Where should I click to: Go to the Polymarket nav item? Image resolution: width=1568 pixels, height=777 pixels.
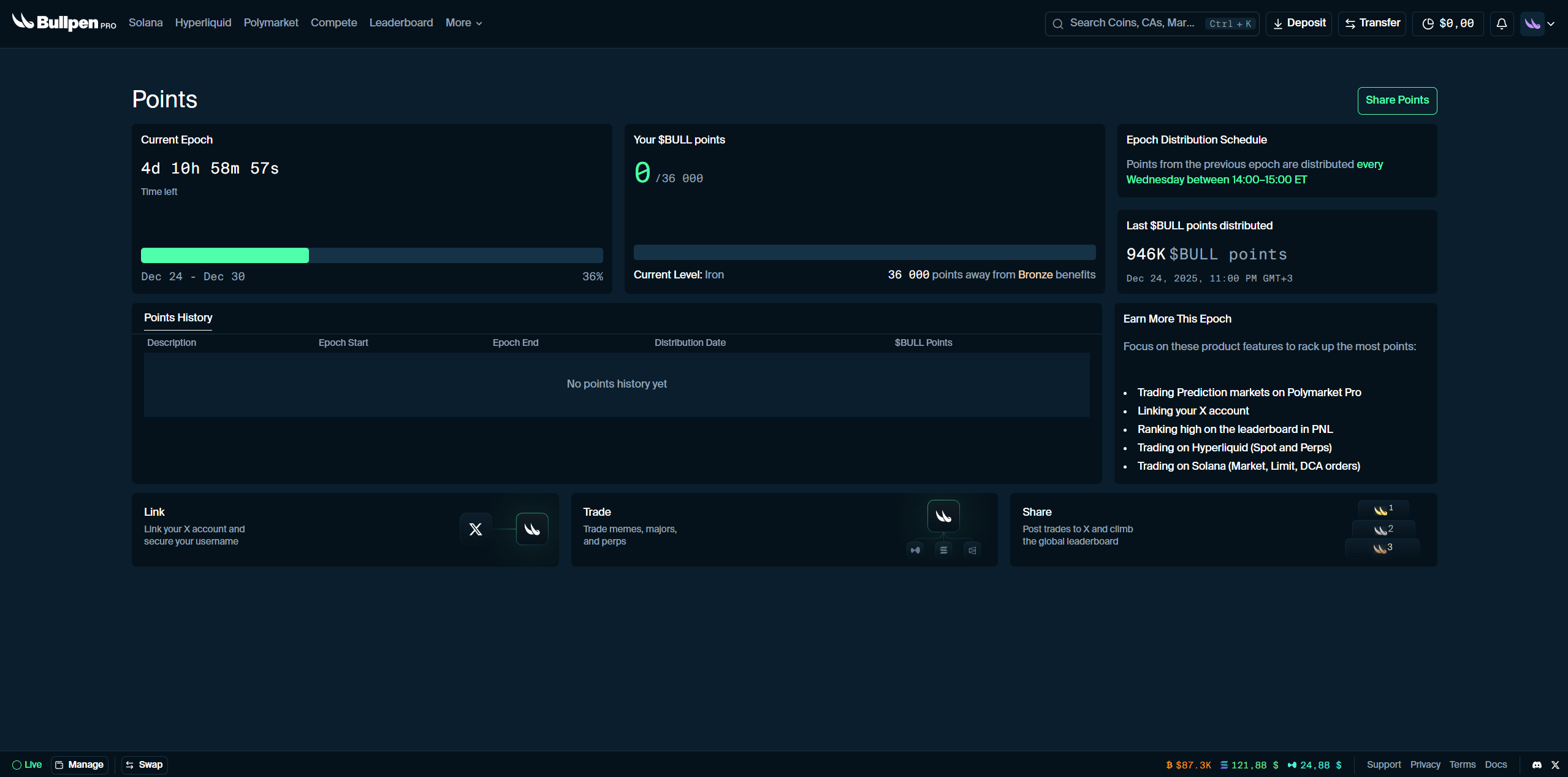coord(270,23)
